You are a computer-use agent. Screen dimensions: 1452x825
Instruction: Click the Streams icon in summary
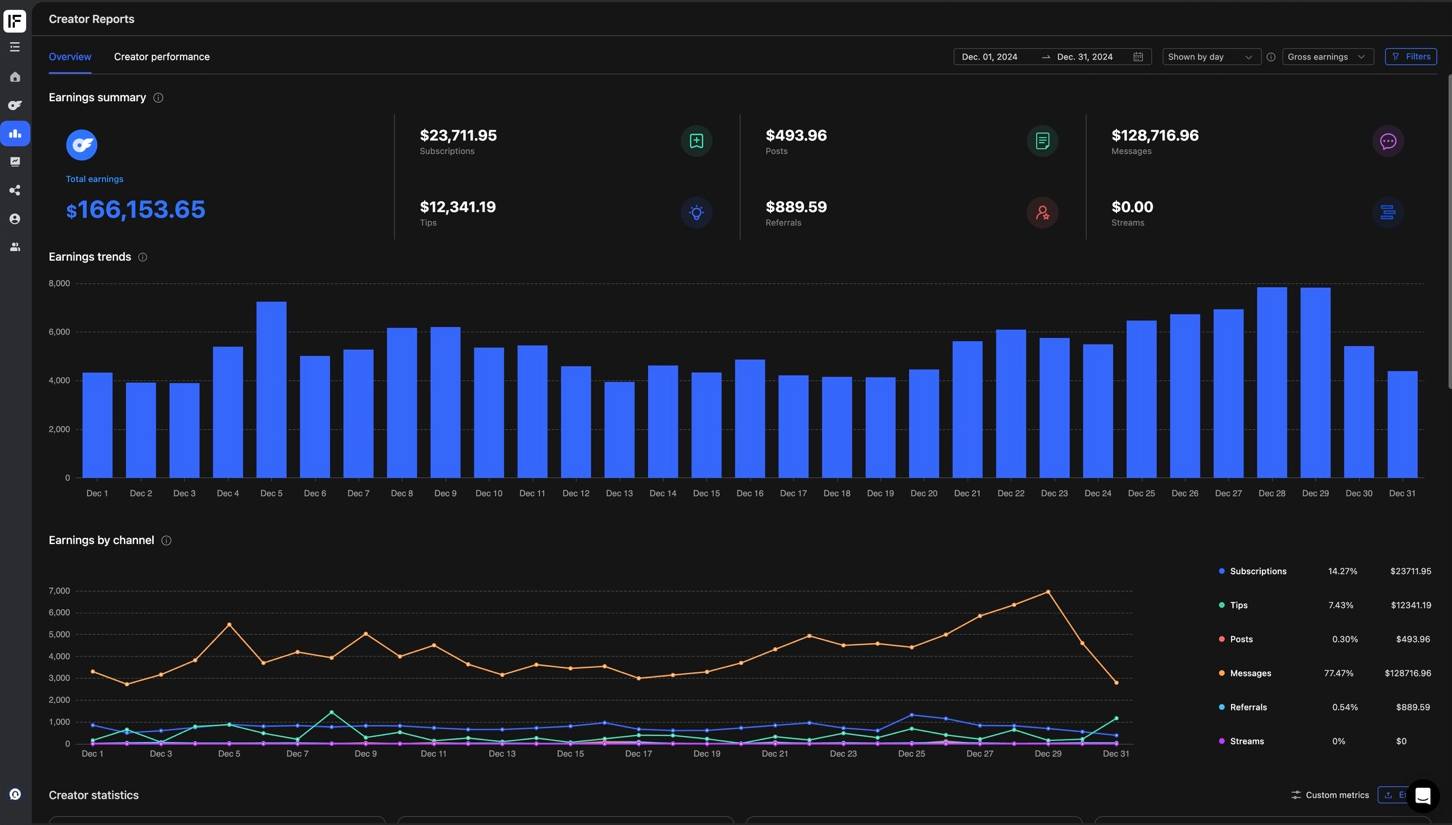[1388, 213]
